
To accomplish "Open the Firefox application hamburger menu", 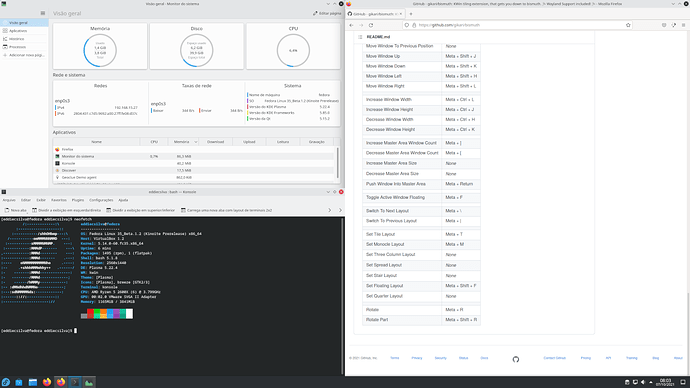I will click(x=683, y=25).
